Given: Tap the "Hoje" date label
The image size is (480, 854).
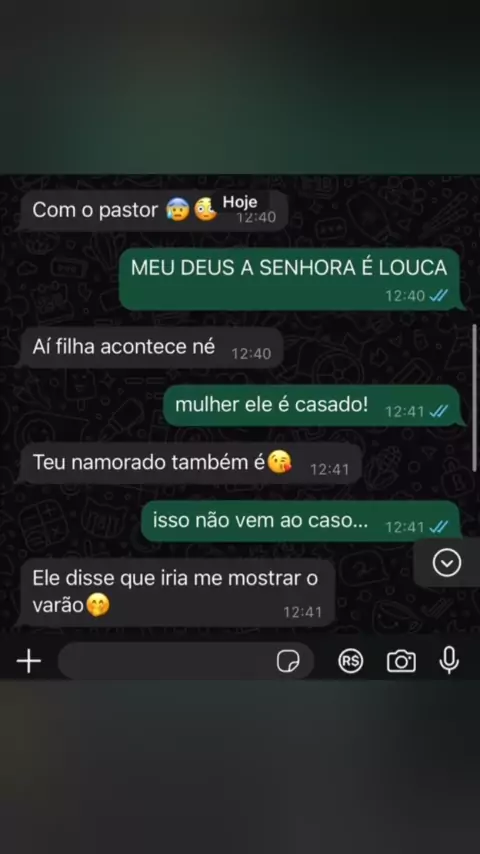Looking at the screenshot, I should (240, 202).
